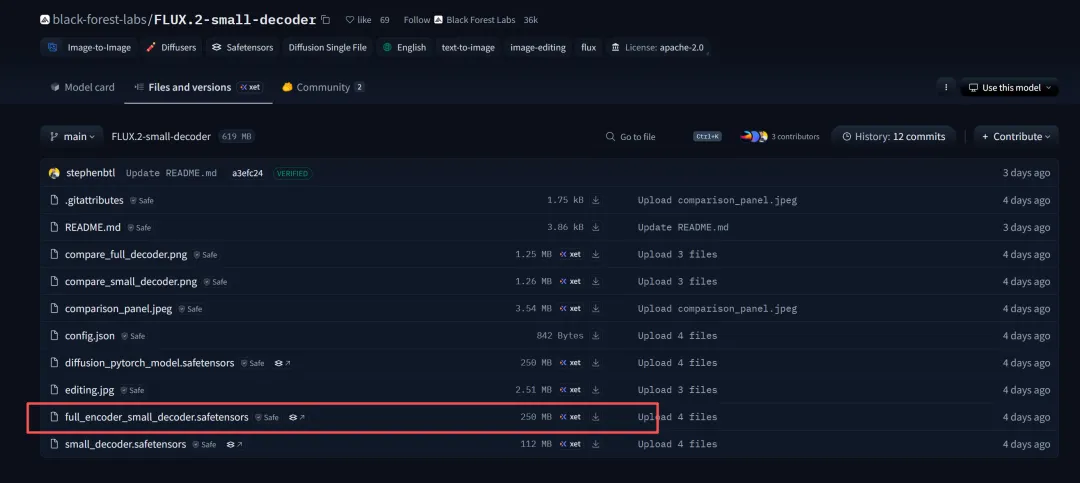Click the xet badge on Files and versions tab
This screenshot has height=483, width=1080.
[x=249, y=88]
